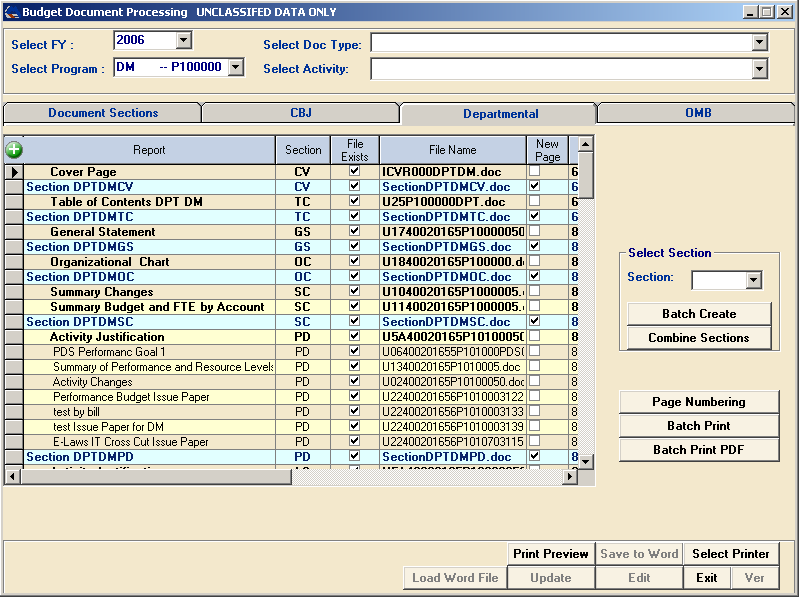Click the Page Numbering button
Image resolution: width=799 pixels, height=597 pixels.
(699, 402)
